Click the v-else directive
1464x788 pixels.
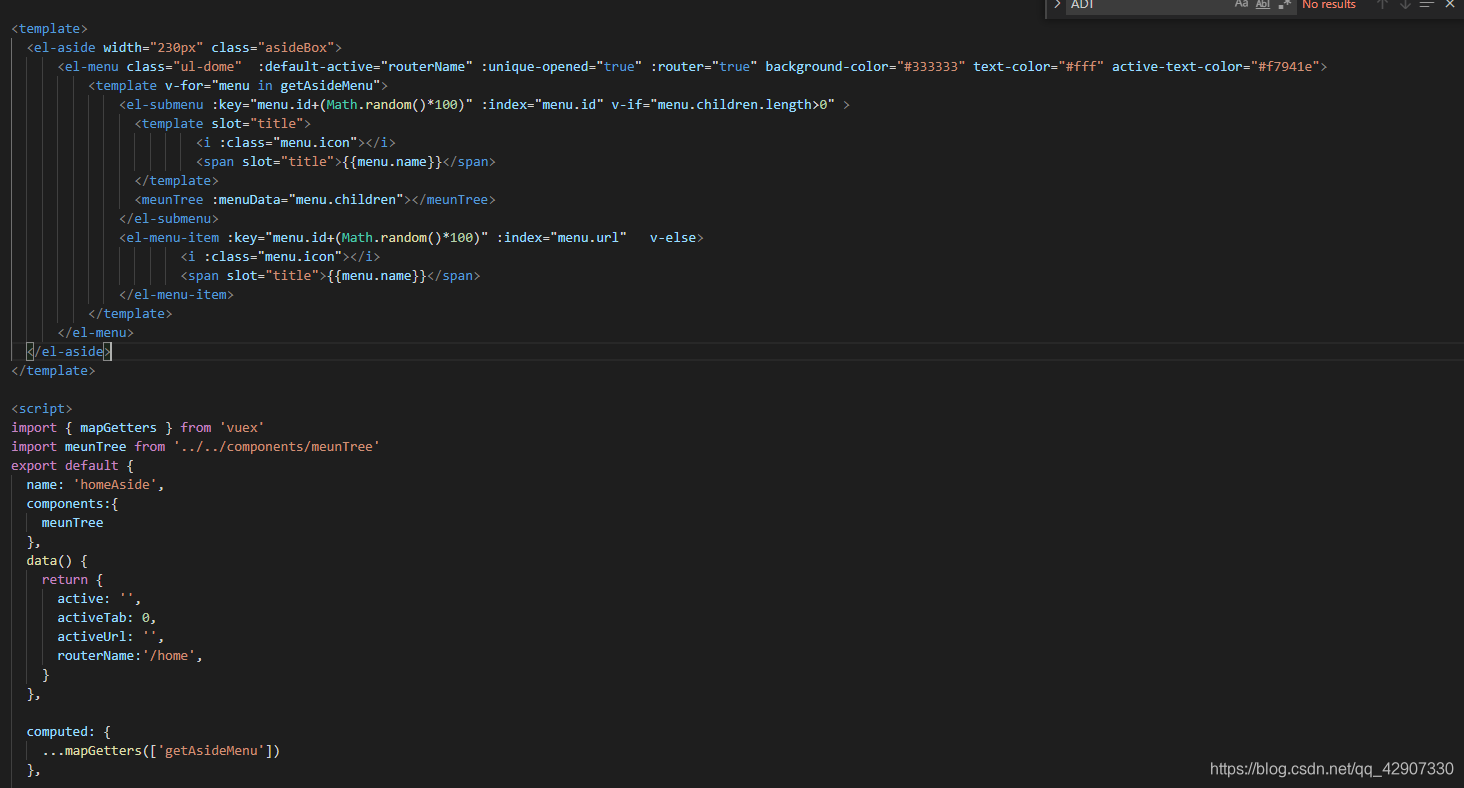(x=673, y=237)
